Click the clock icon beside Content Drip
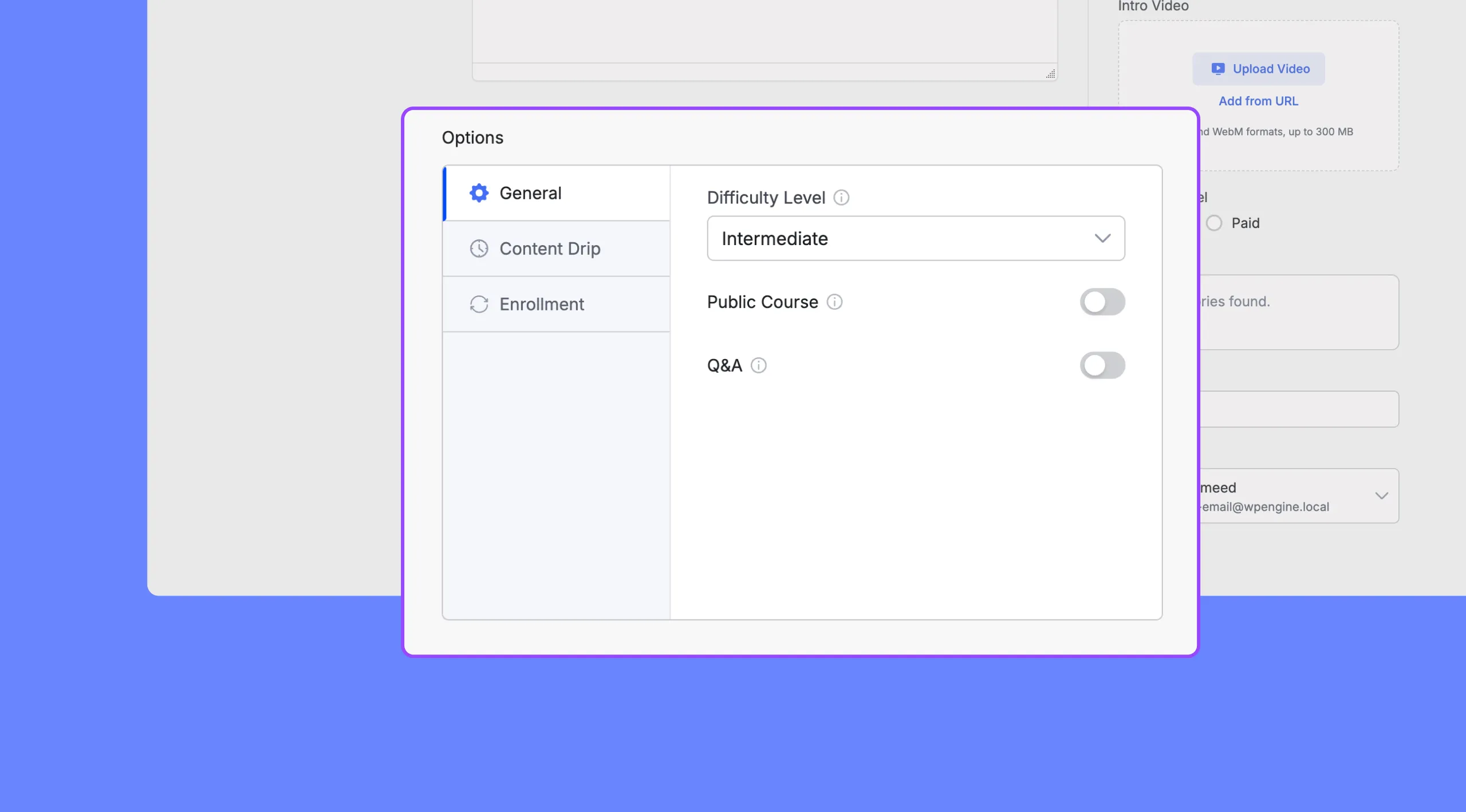Screen dimensions: 1466x812 point(479,249)
